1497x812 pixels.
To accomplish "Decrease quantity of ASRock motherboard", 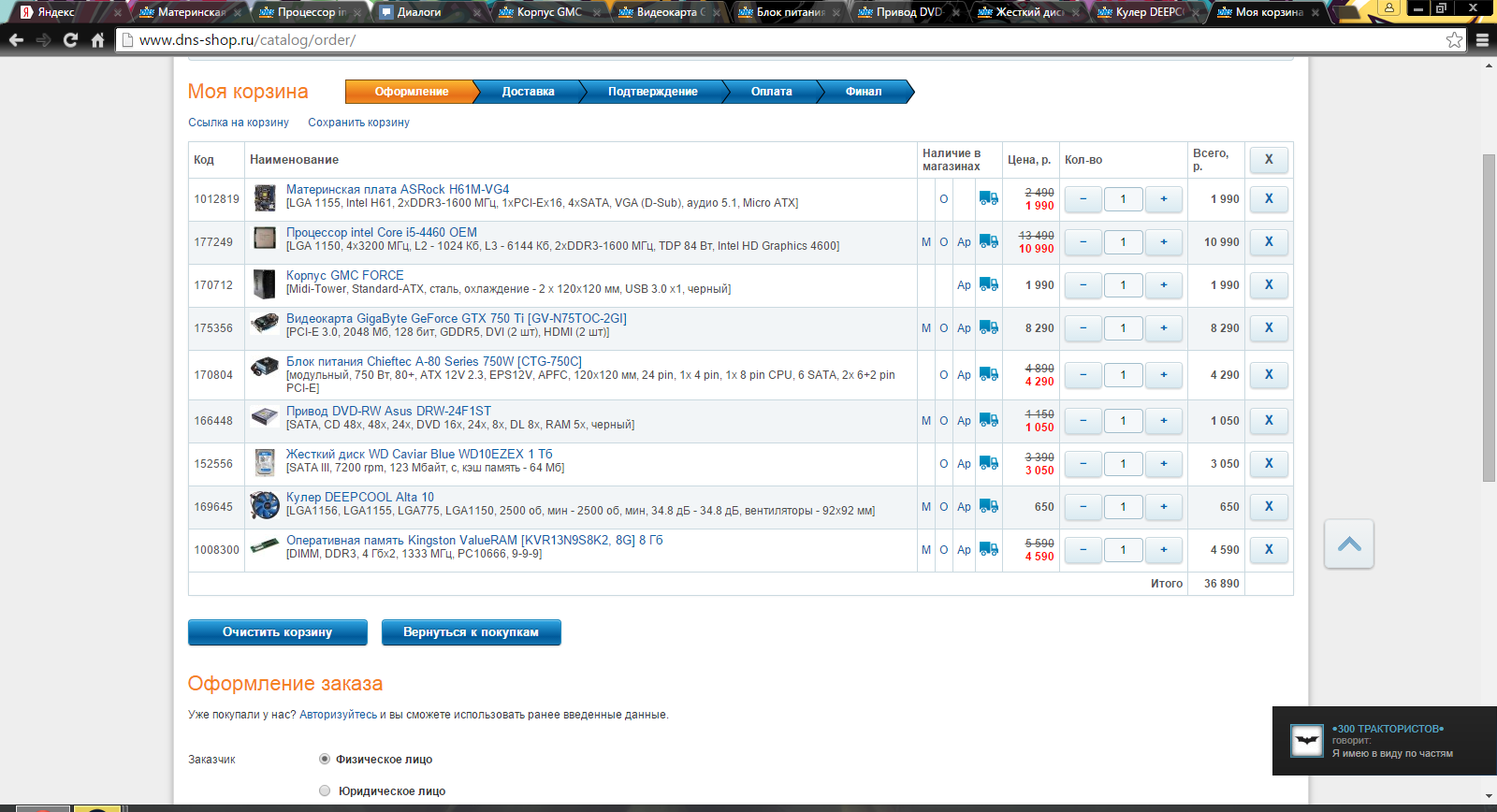I will coord(1083,198).
